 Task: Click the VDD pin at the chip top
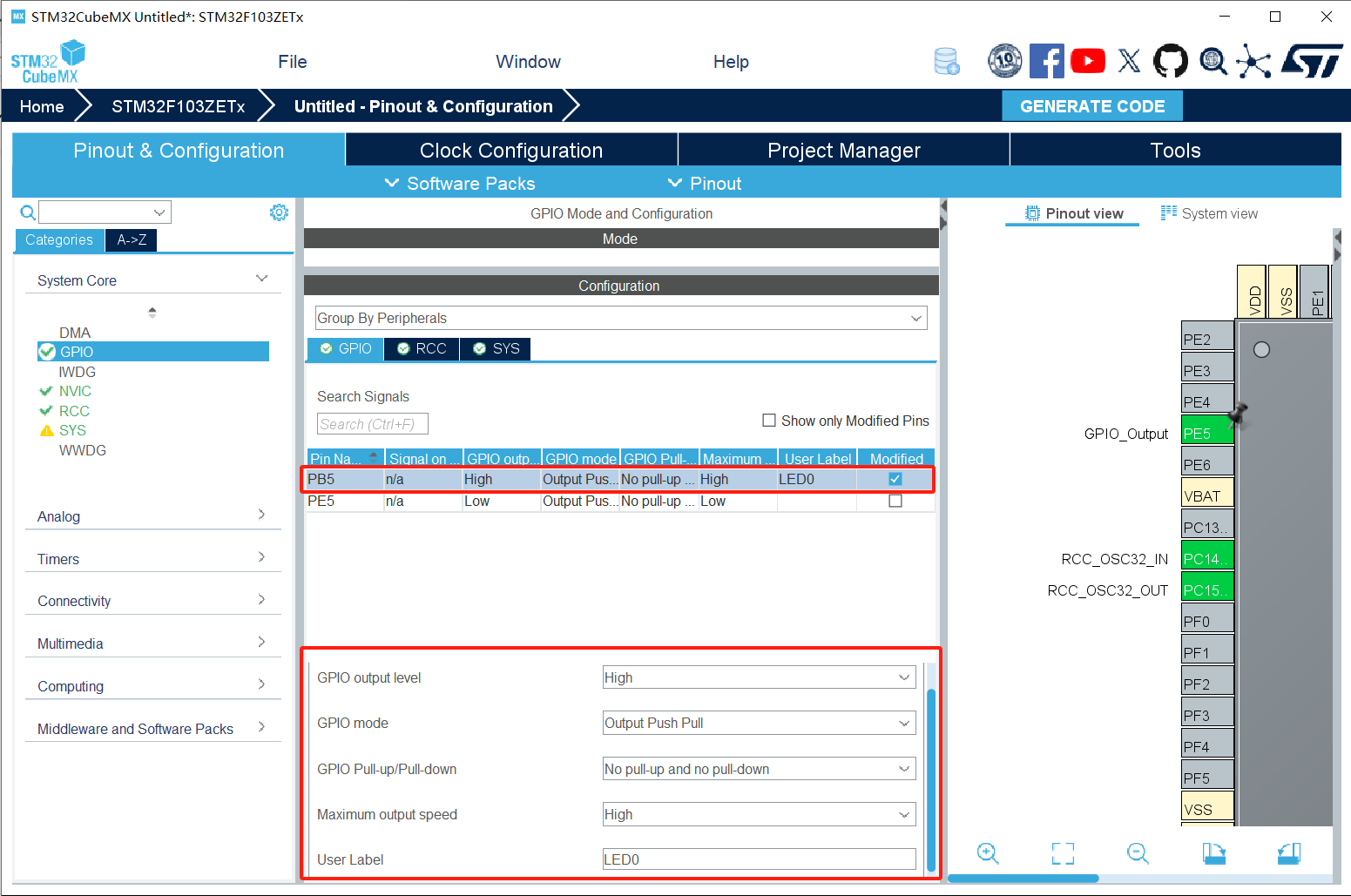1252,292
